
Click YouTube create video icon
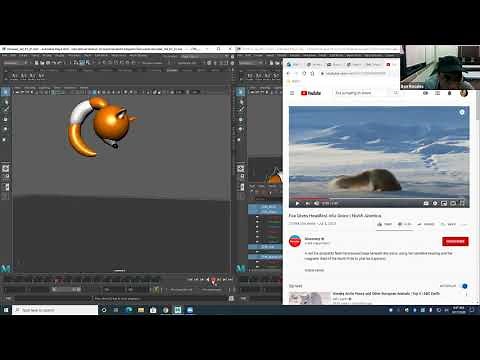[425, 93]
